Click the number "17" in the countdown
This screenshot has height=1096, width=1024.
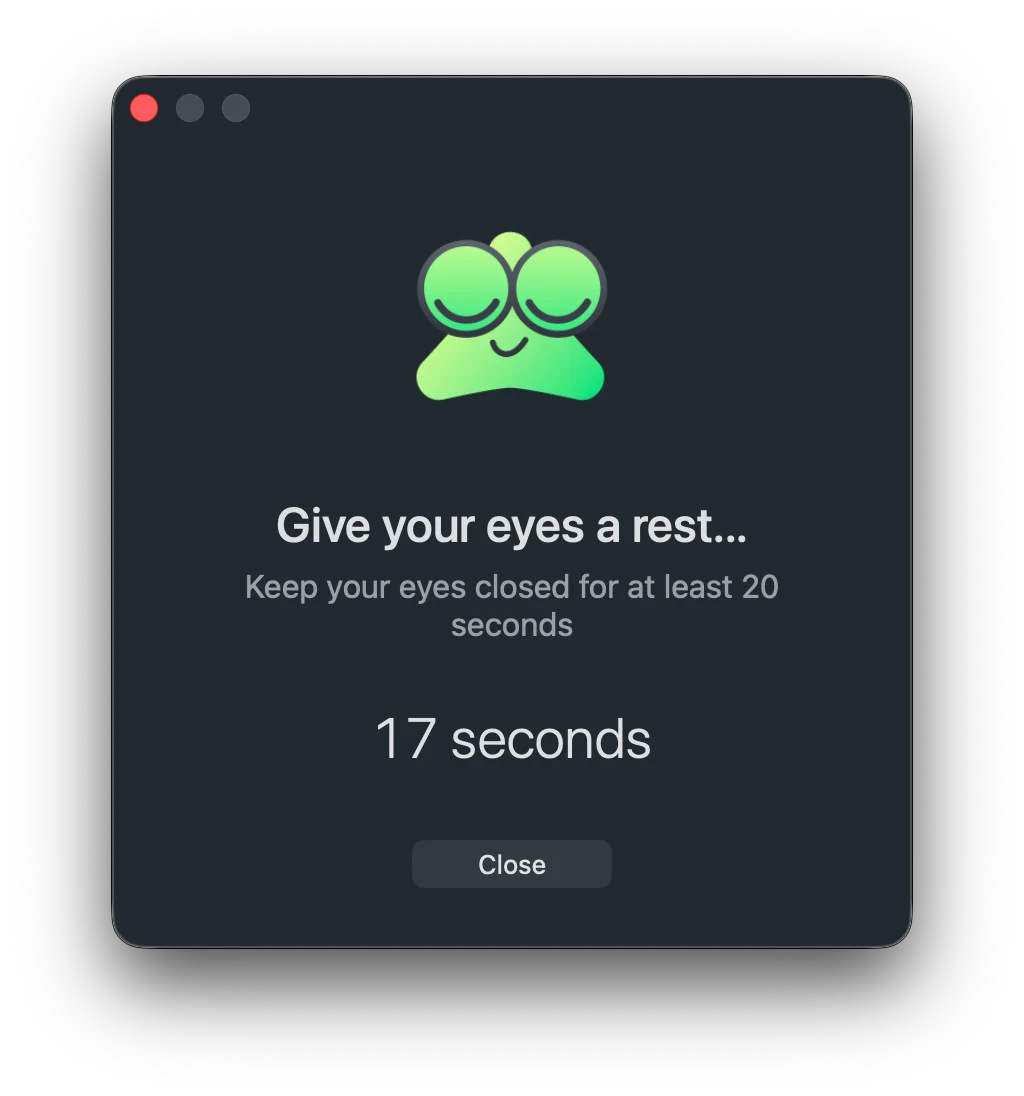[406, 738]
